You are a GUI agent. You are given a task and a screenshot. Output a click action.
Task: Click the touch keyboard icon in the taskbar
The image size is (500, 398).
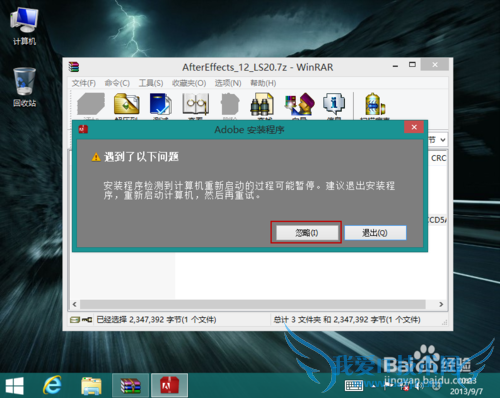(x=354, y=386)
